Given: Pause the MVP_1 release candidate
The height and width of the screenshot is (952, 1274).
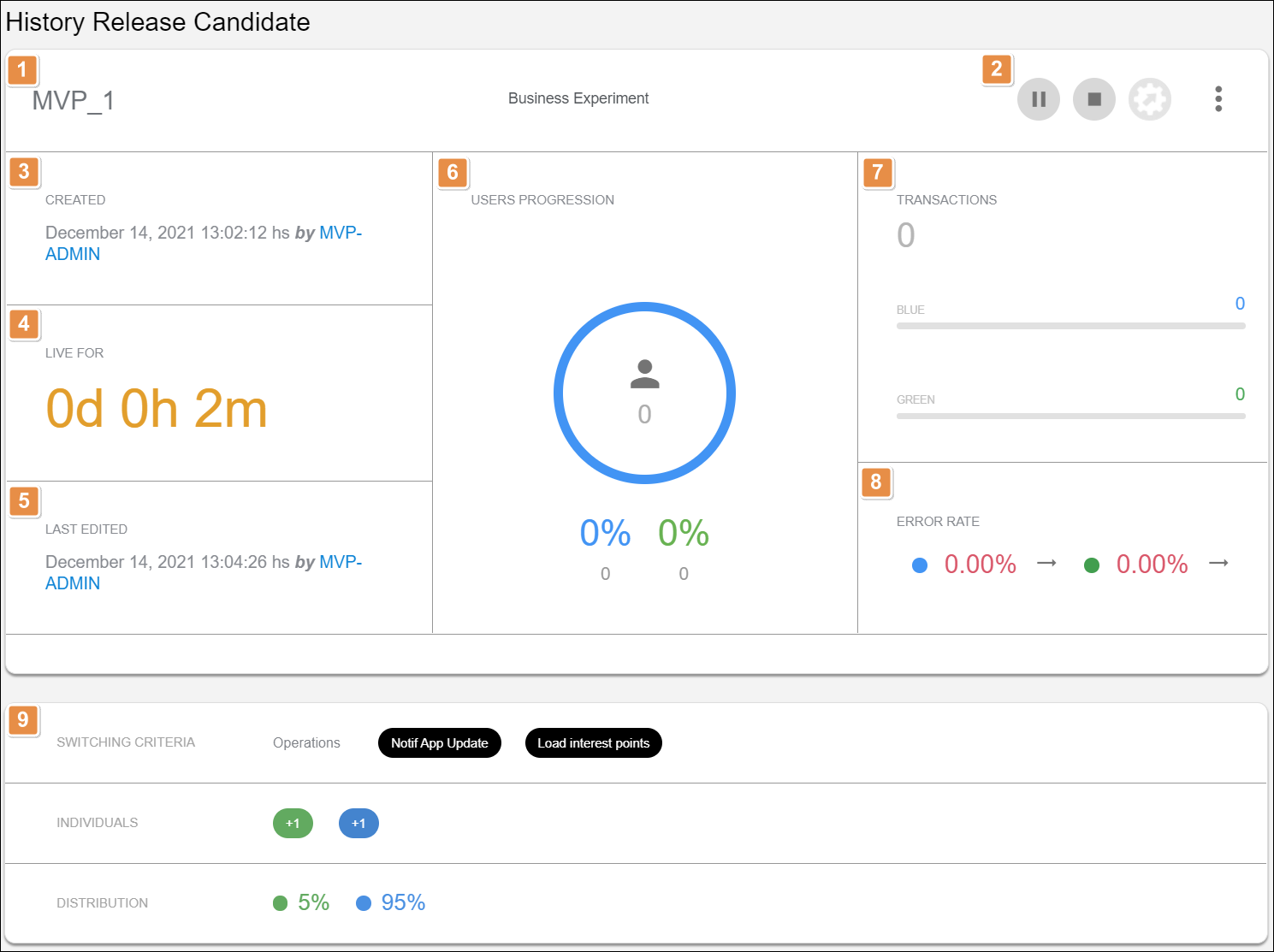Looking at the screenshot, I should coord(1038,99).
